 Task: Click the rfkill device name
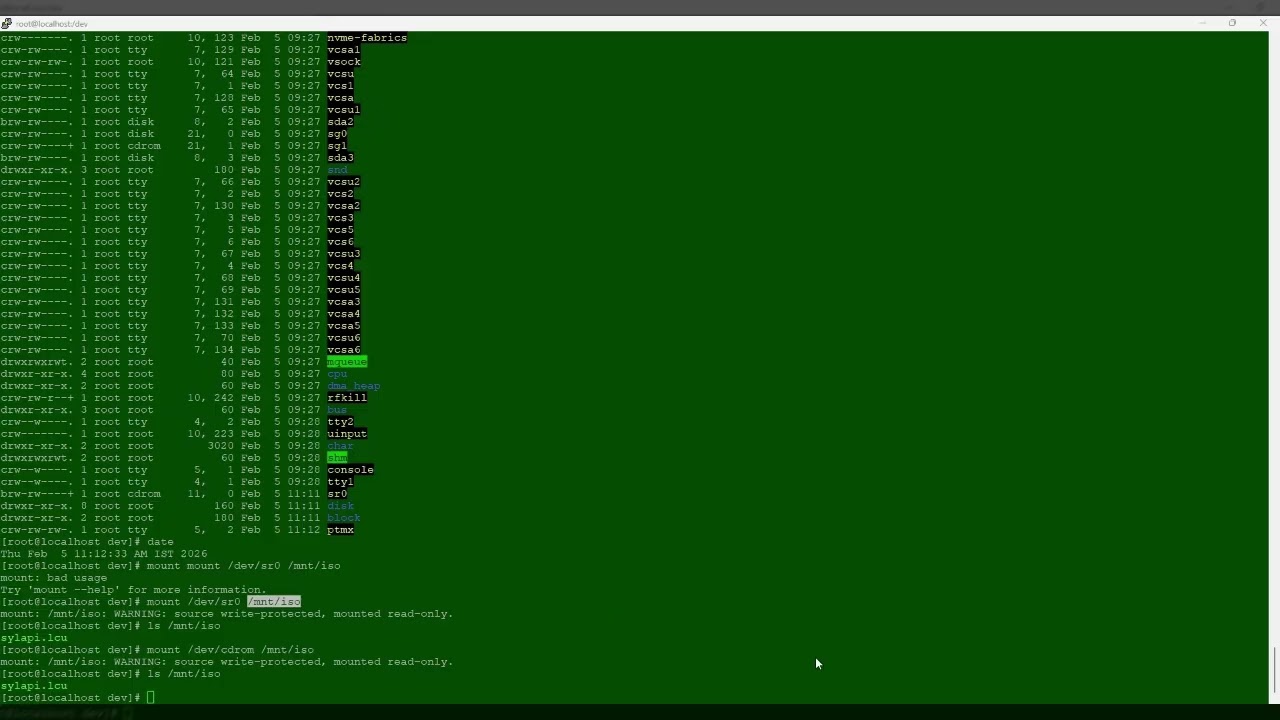(347, 398)
